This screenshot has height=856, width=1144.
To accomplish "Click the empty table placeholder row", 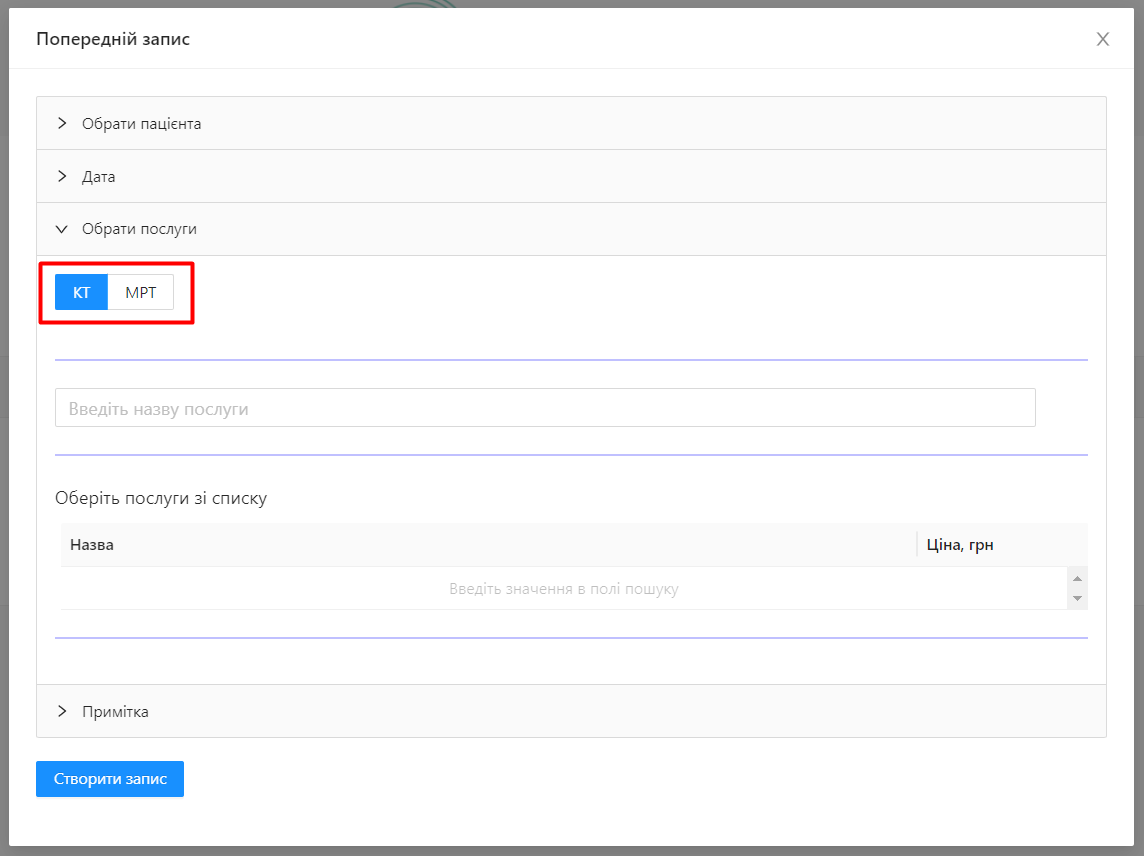I will pyautogui.click(x=563, y=589).
